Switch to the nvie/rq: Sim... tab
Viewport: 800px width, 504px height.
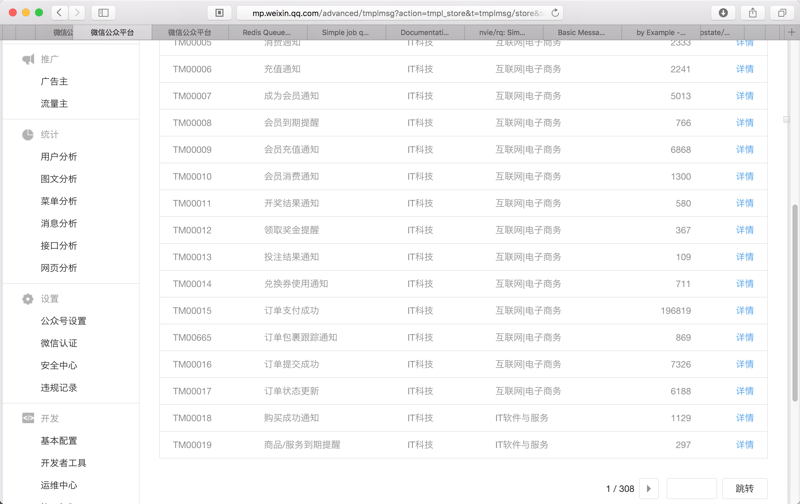[503, 32]
